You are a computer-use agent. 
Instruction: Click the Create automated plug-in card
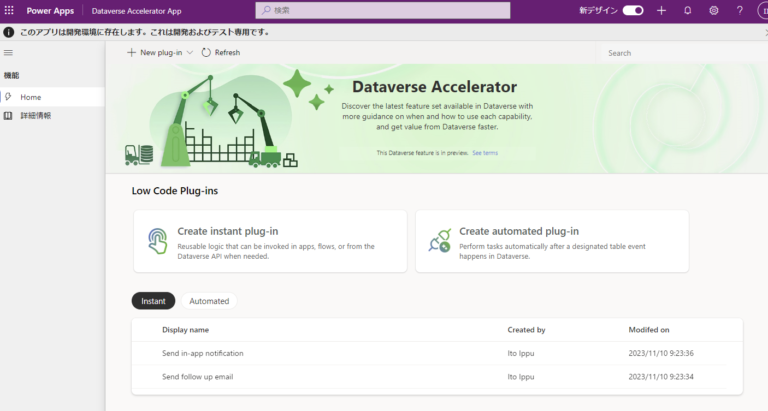[x=552, y=240]
